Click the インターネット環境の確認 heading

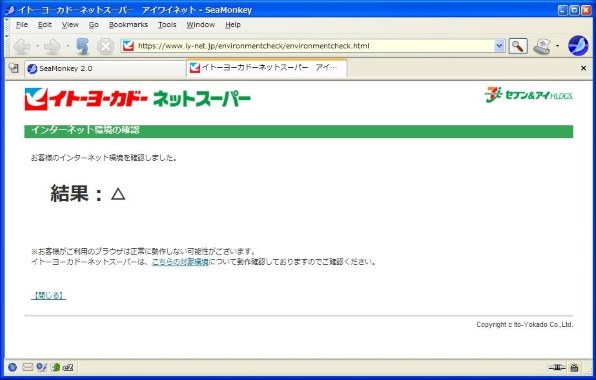(86, 130)
